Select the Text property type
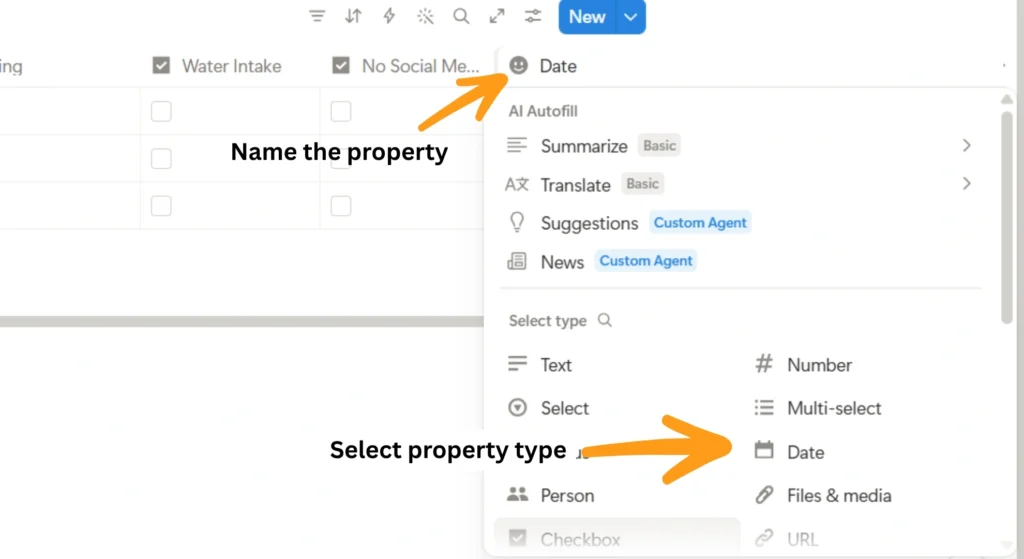This screenshot has width=1024, height=559. pyautogui.click(x=617, y=364)
